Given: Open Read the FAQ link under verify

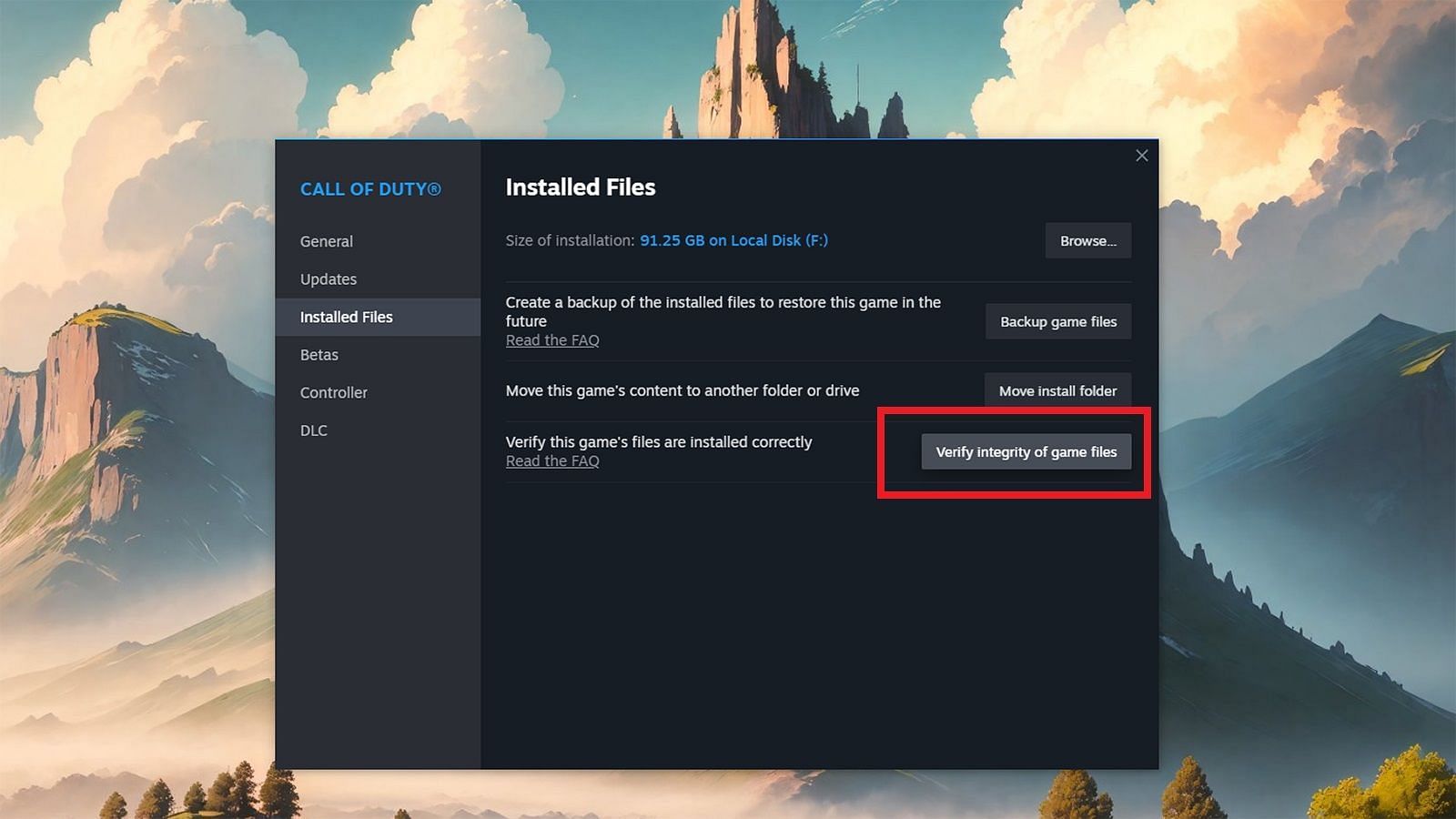Looking at the screenshot, I should point(552,461).
